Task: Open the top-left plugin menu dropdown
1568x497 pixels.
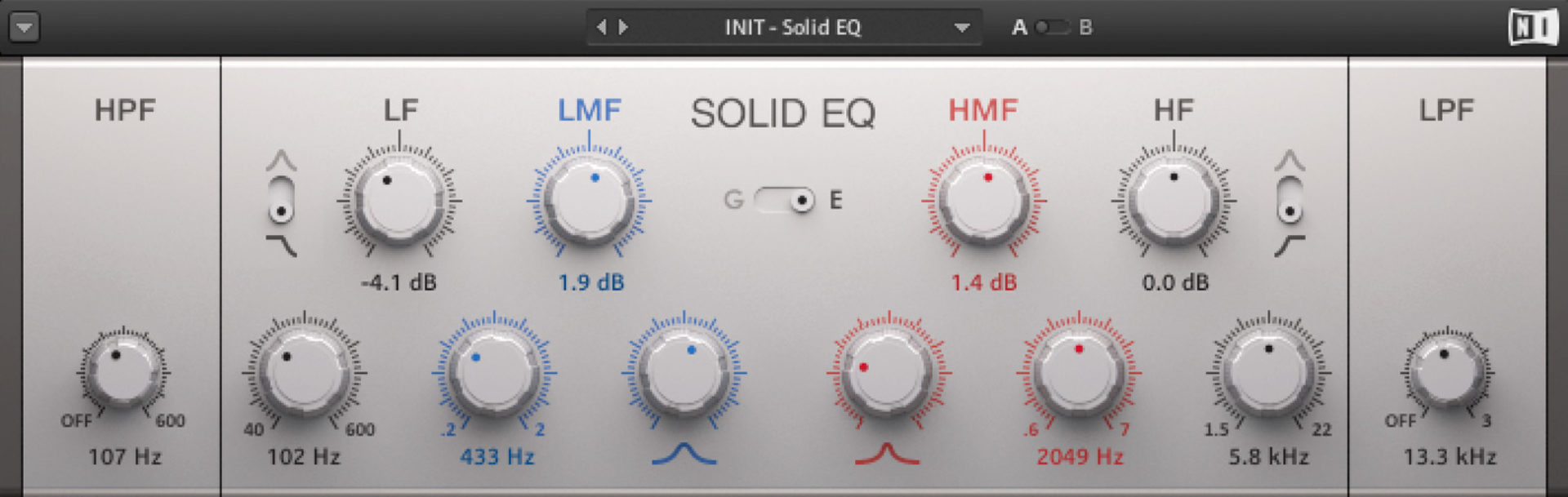Action: [x=24, y=28]
